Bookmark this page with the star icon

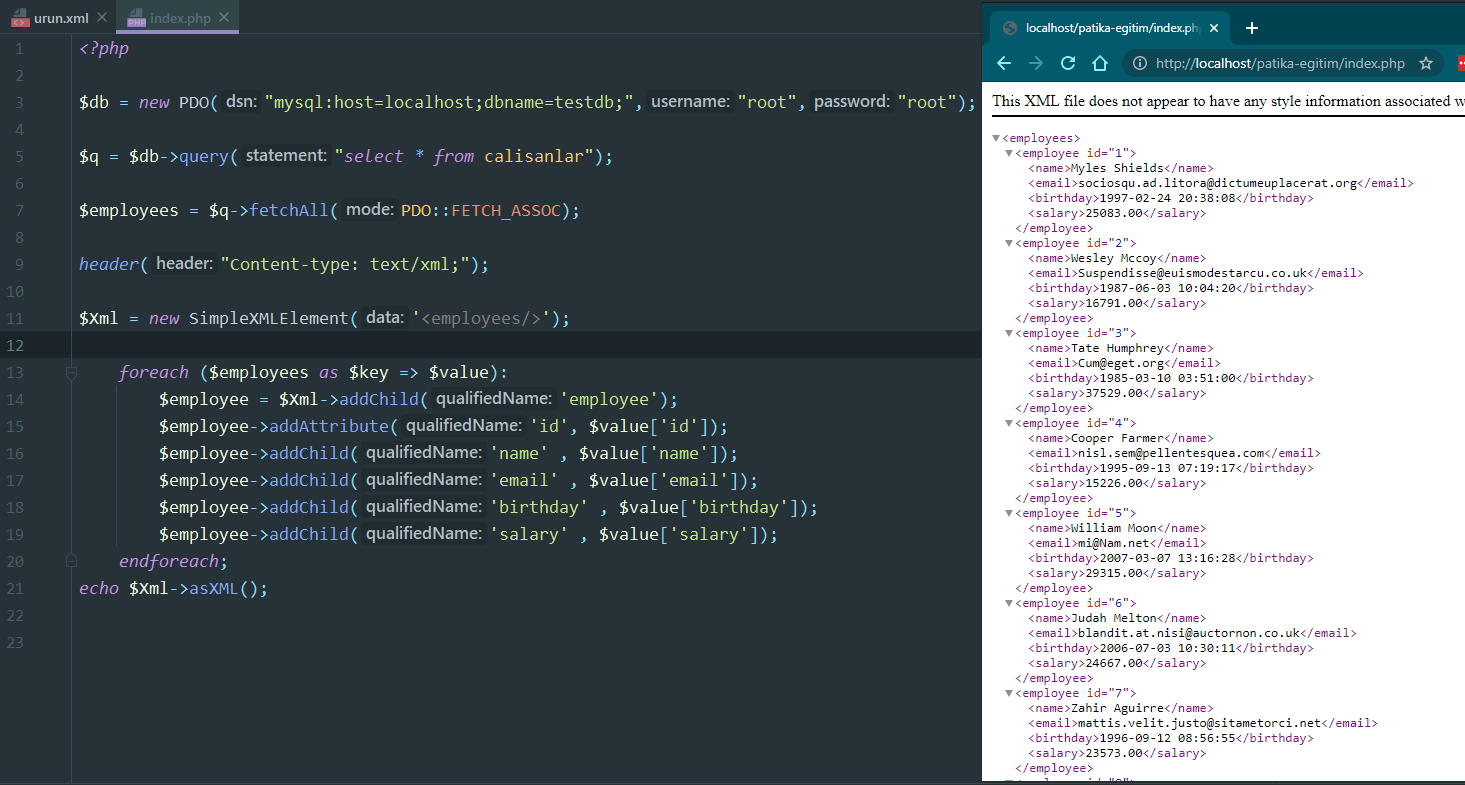(1426, 63)
